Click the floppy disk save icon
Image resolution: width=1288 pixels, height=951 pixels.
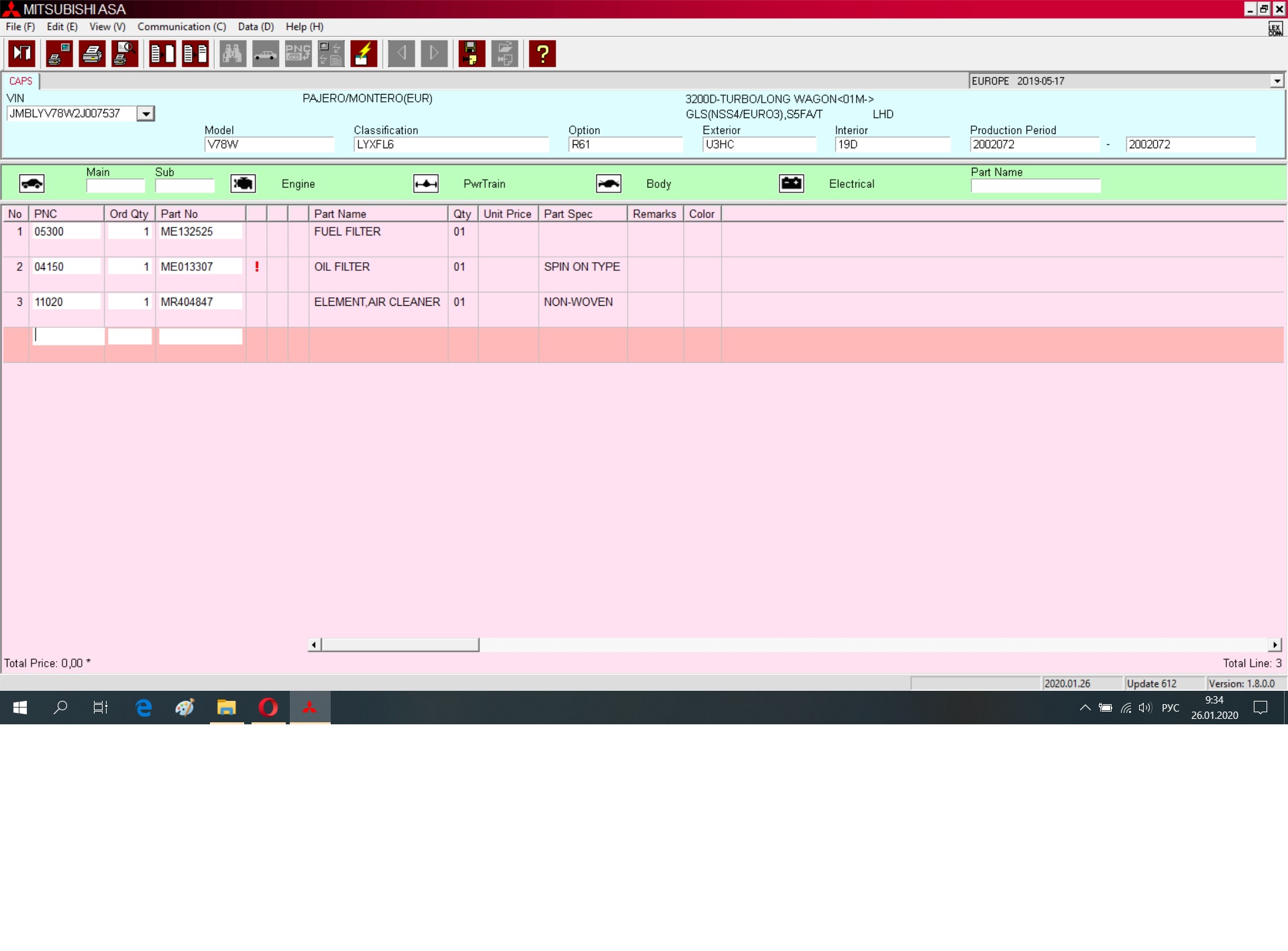(472, 54)
